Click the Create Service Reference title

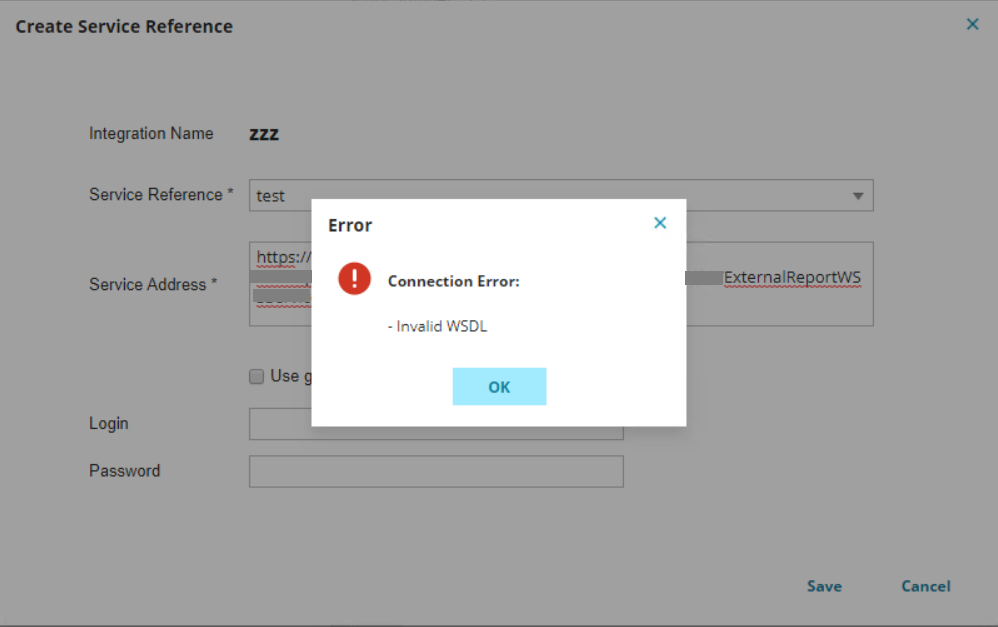(124, 27)
